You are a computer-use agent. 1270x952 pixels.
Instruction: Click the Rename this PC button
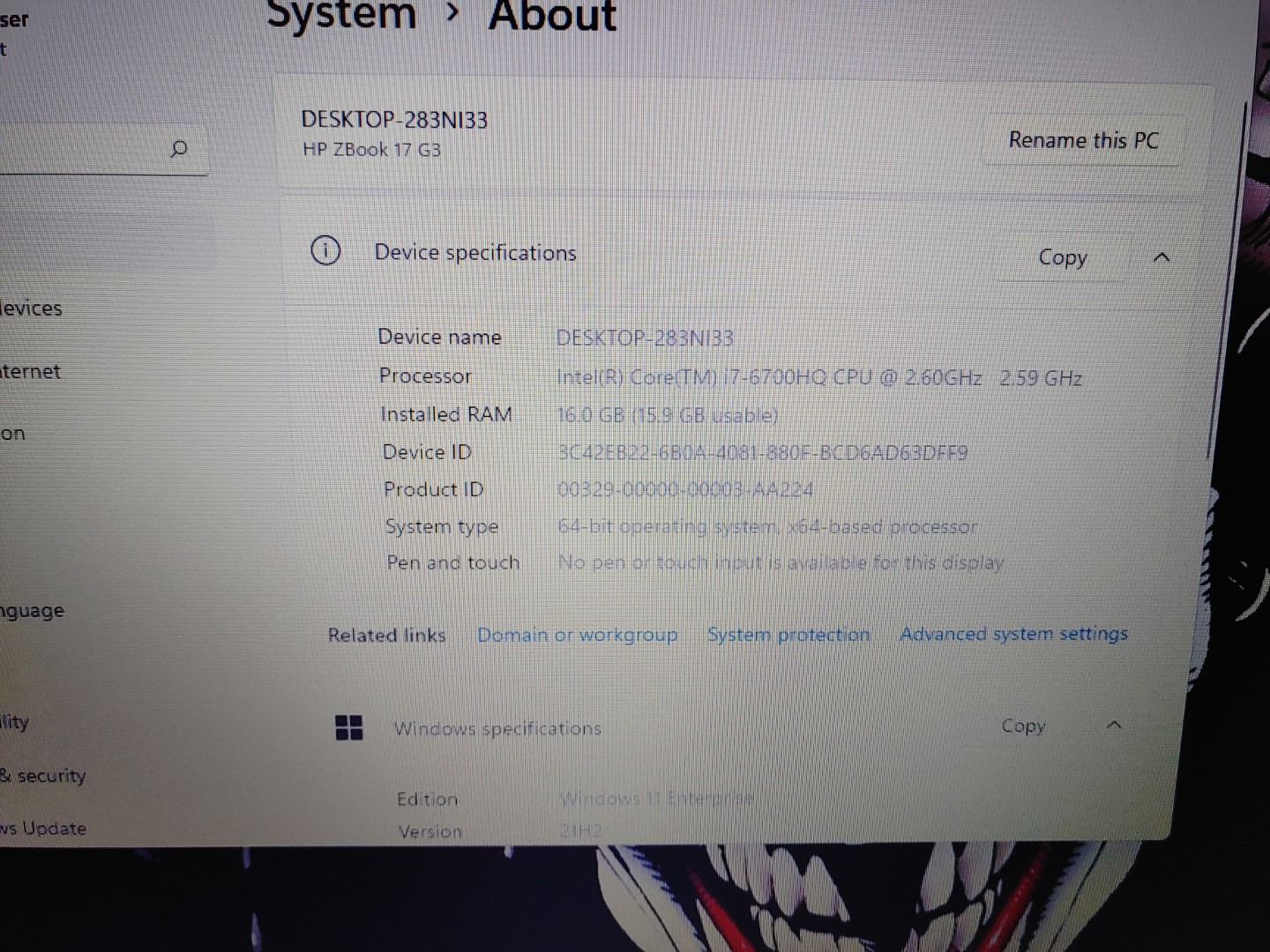pos(1083,140)
